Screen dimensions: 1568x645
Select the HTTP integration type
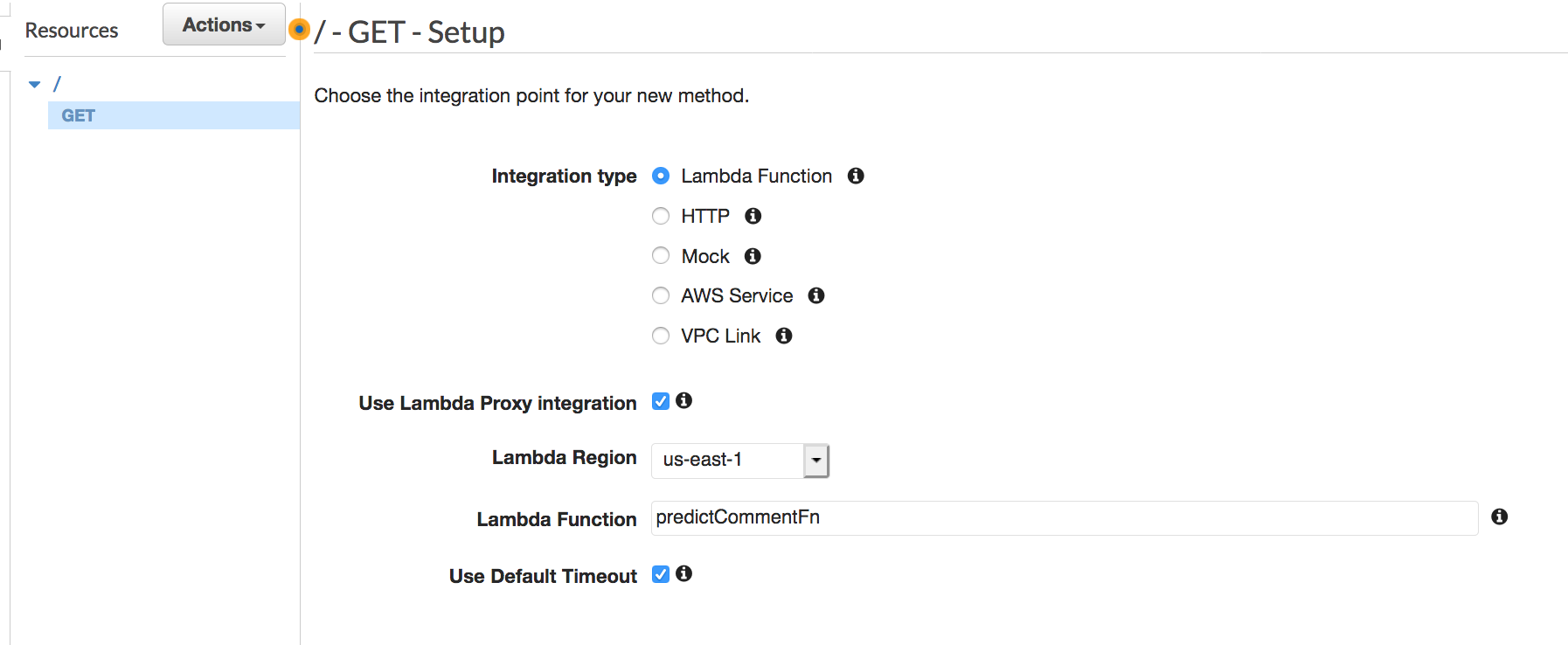(661, 216)
